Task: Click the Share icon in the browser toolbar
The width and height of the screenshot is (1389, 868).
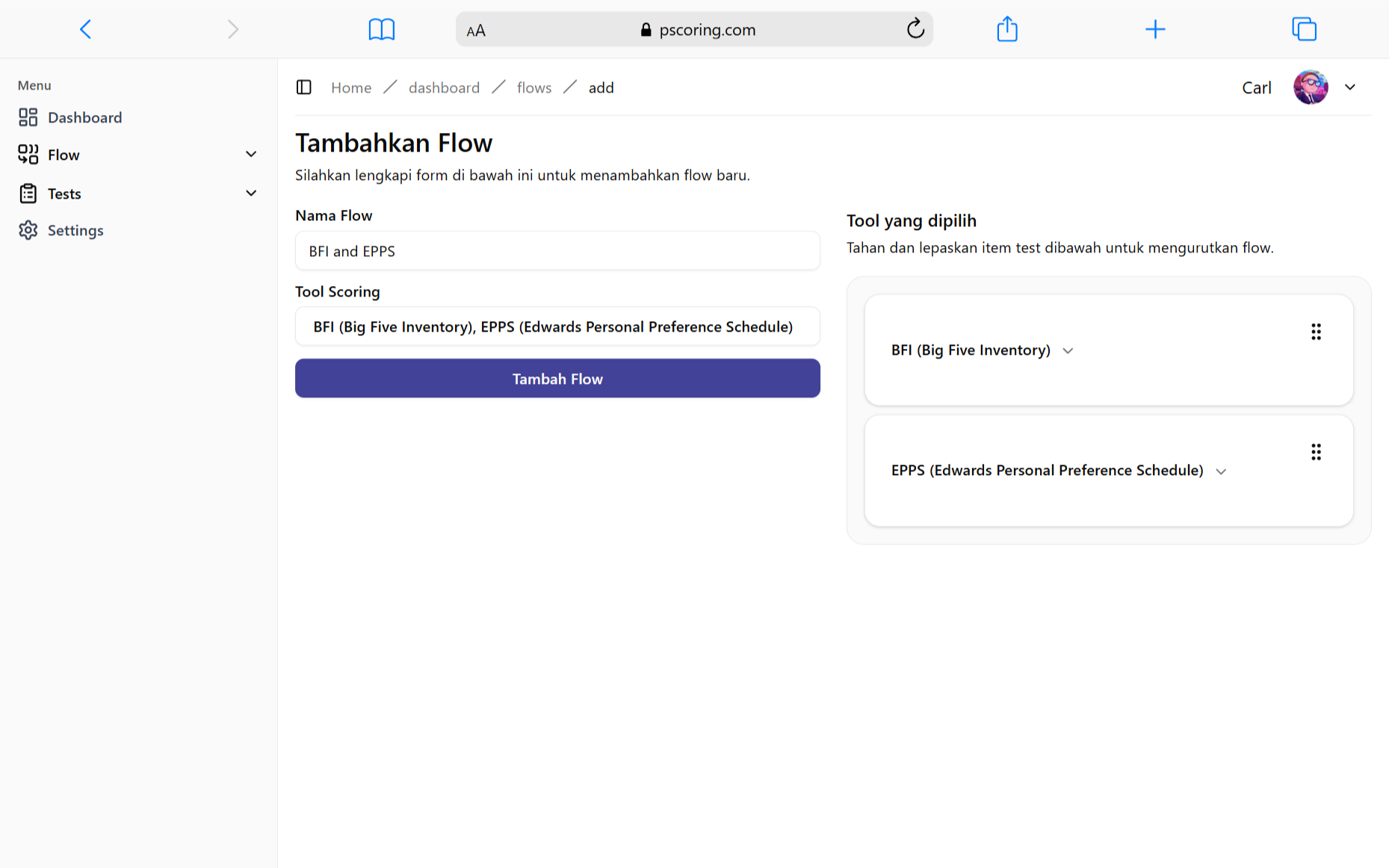Action: [1006, 29]
